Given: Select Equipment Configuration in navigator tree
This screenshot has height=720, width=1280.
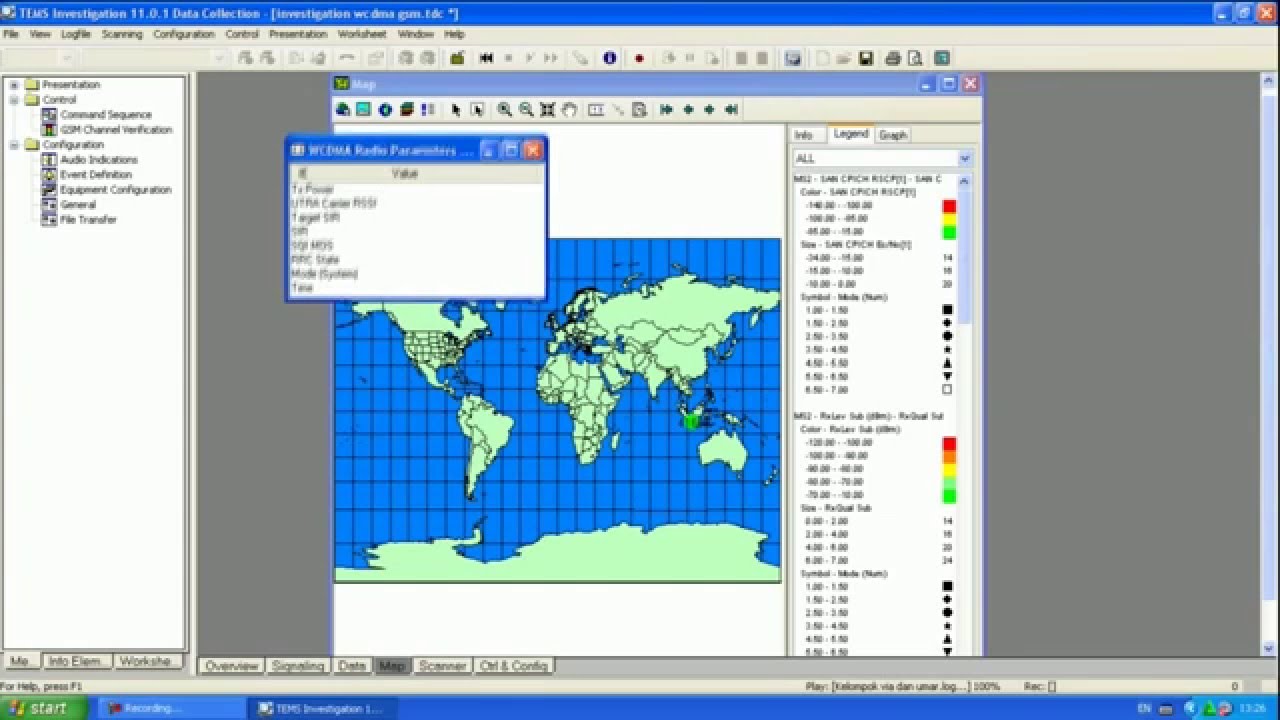Looking at the screenshot, I should tap(116, 190).
